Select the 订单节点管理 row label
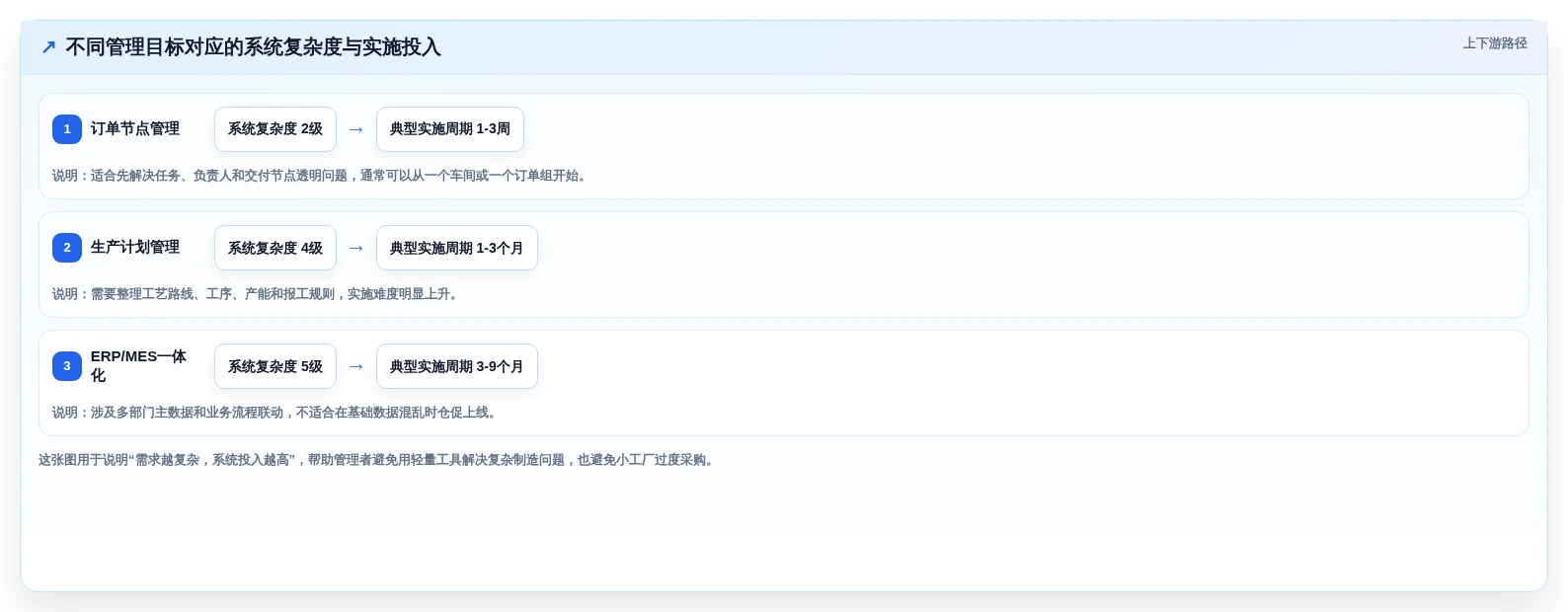Screen dimensions: 1568x612 tap(135, 129)
